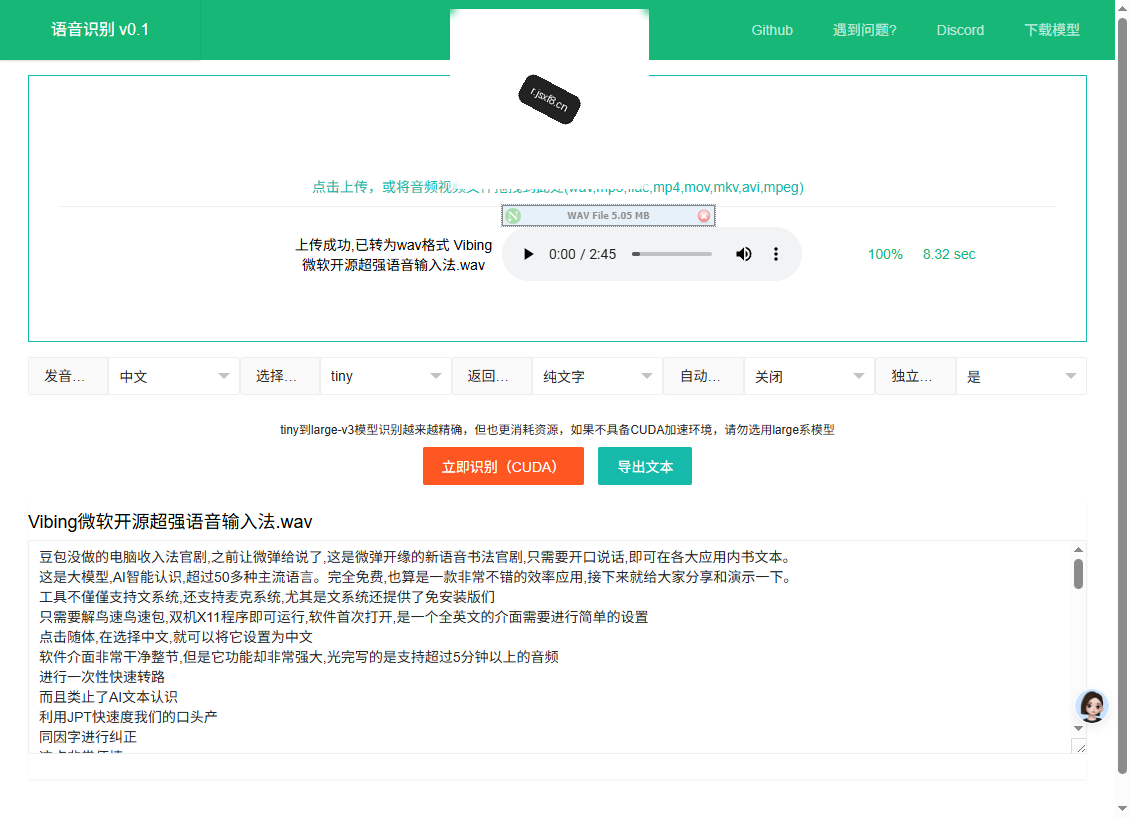Open the Github link

coord(772,30)
